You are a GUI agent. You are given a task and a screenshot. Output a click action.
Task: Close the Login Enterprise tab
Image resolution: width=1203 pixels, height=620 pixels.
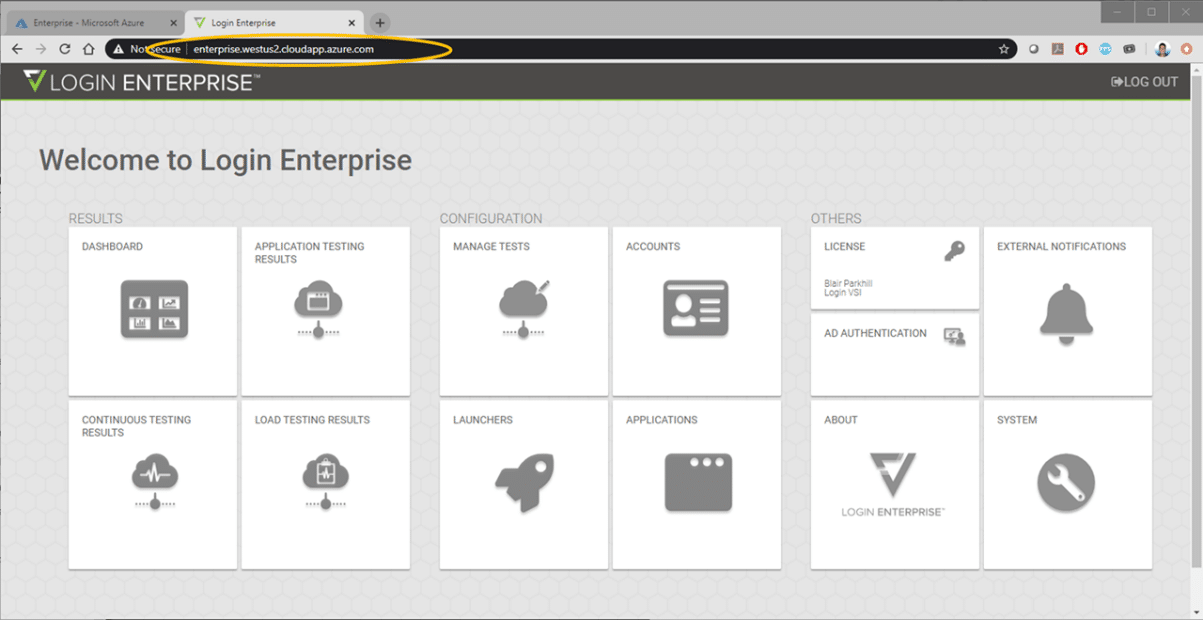pos(353,22)
